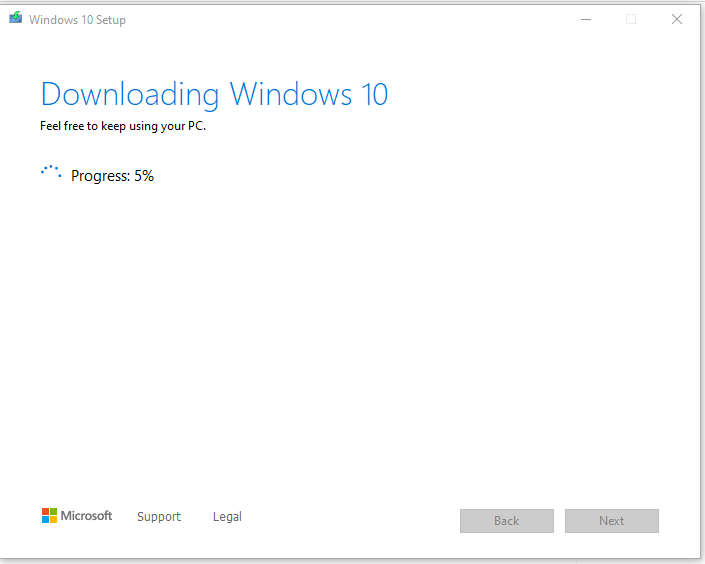Click the Microsoft logo
This screenshot has width=705, height=564.
click(77, 516)
